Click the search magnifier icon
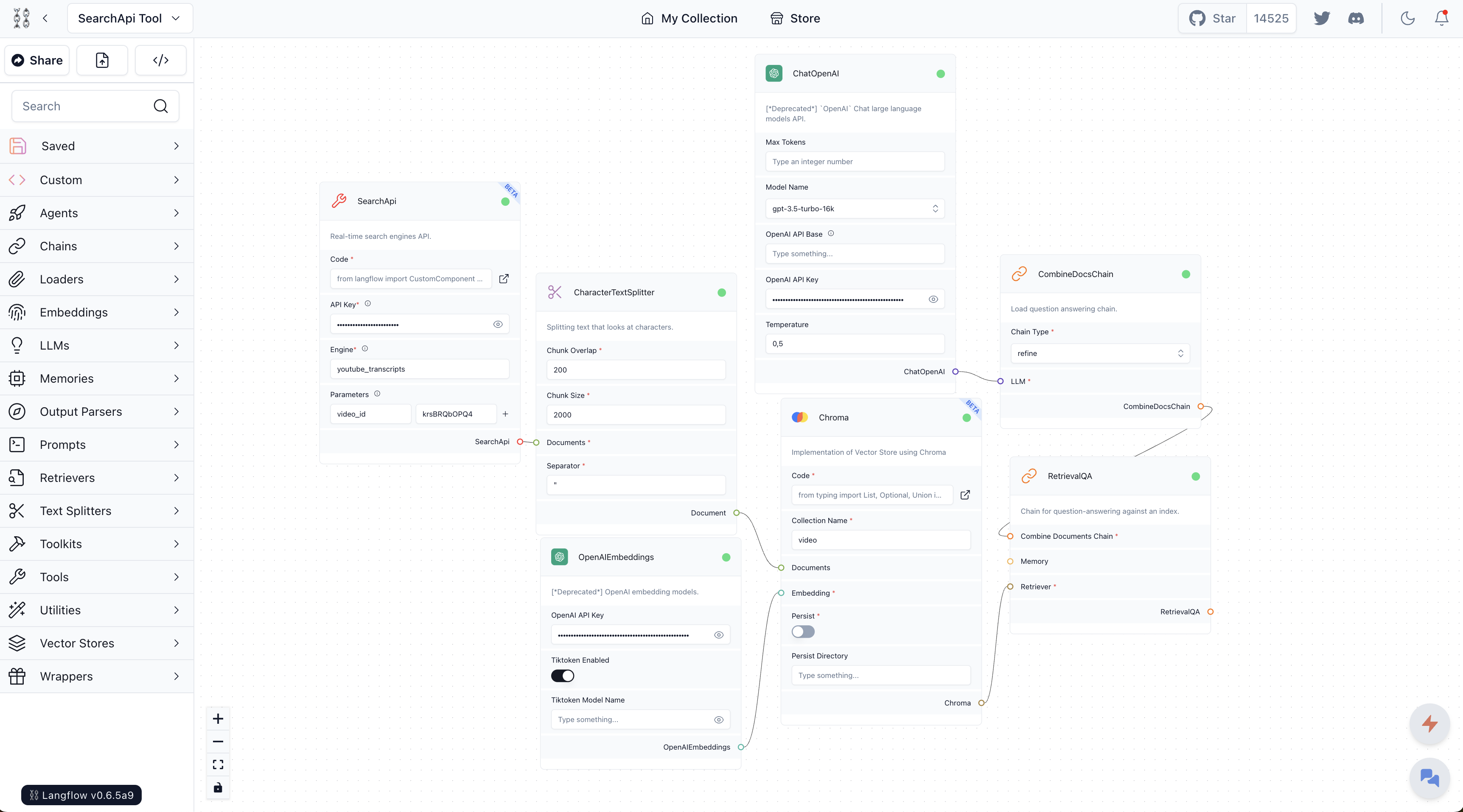The height and width of the screenshot is (812, 1463). coord(161,106)
